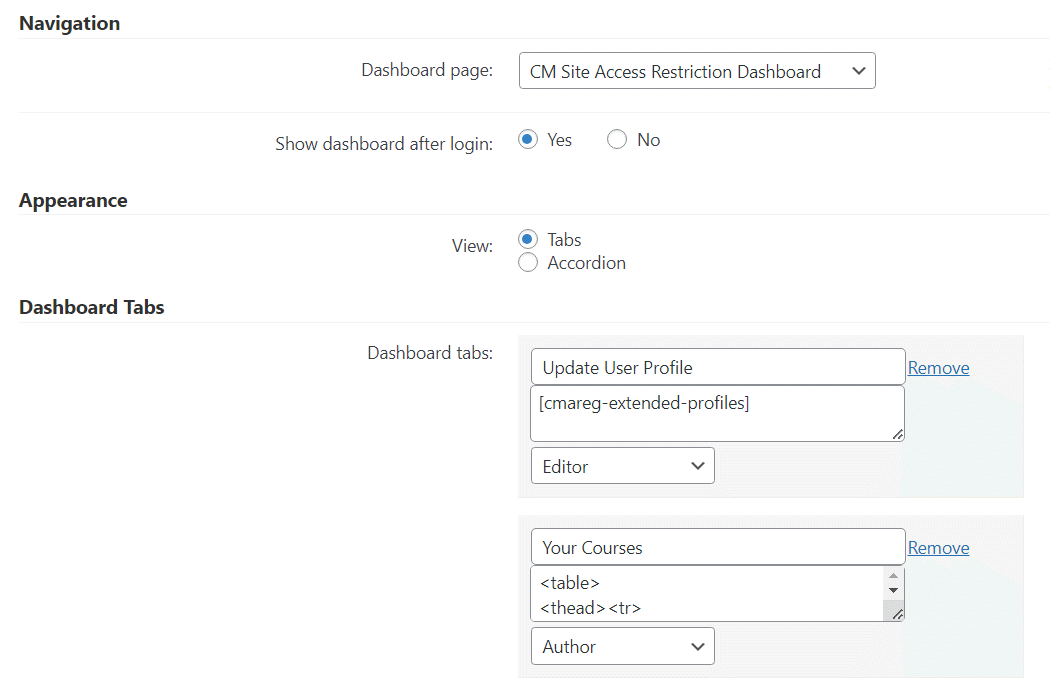Open the Dashboard page dropdown
This screenshot has height=690, width=1050.
pyautogui.click(x=696, y=71)
